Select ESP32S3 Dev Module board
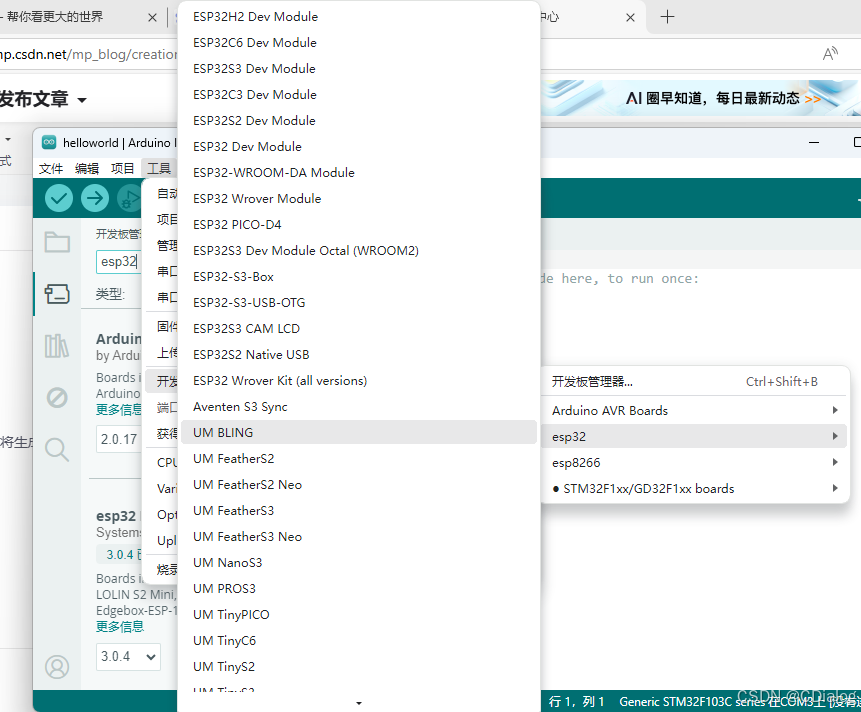 click(x=359, y=69)
